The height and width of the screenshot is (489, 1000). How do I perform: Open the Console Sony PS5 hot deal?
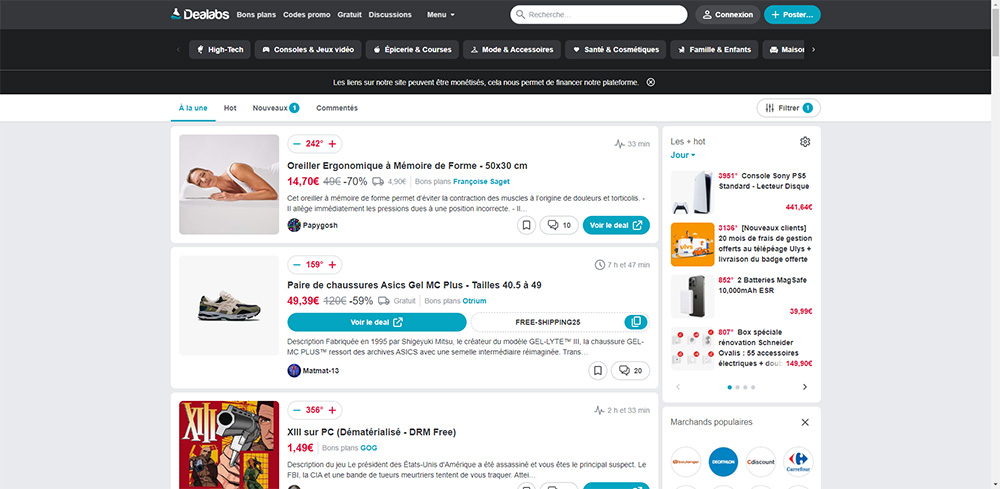click(x=741, y=192)
